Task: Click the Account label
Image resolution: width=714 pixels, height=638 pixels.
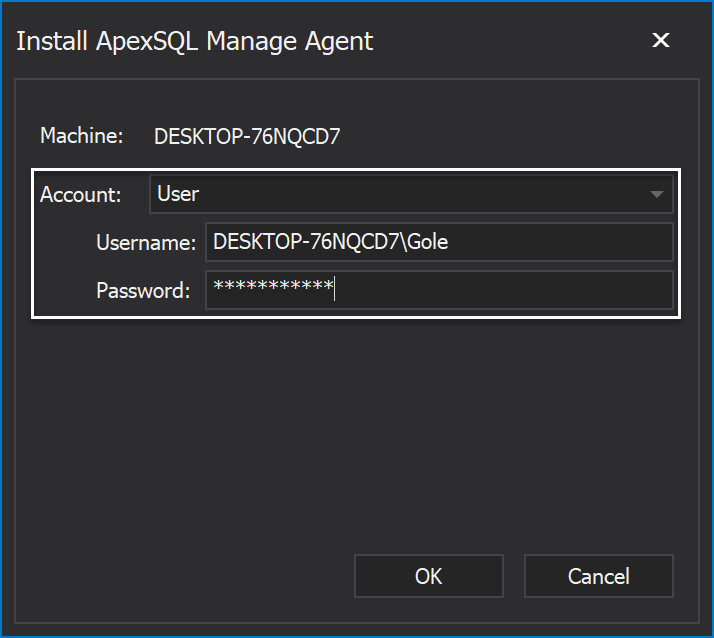Action: [x=81, y=195]
